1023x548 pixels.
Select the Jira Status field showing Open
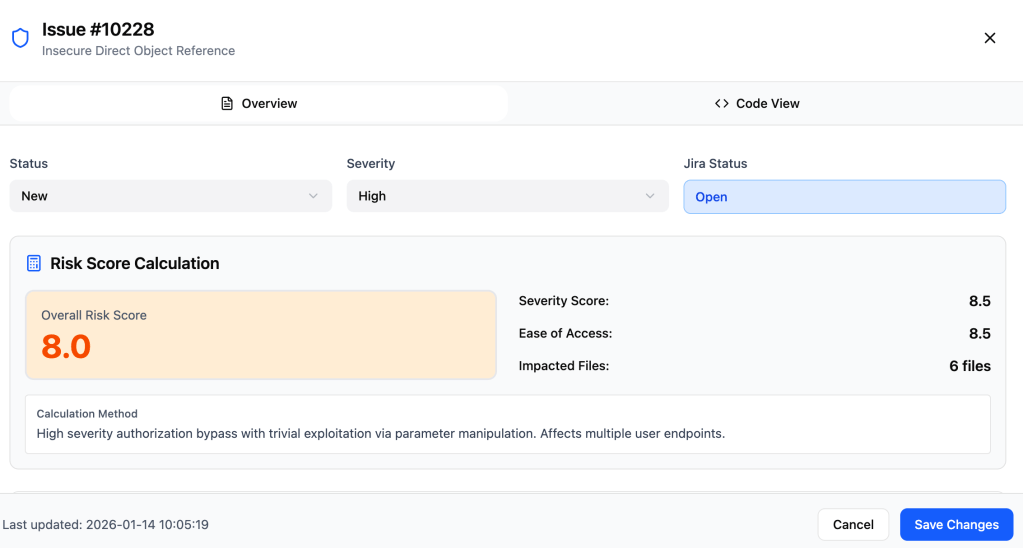coord(844,197)
